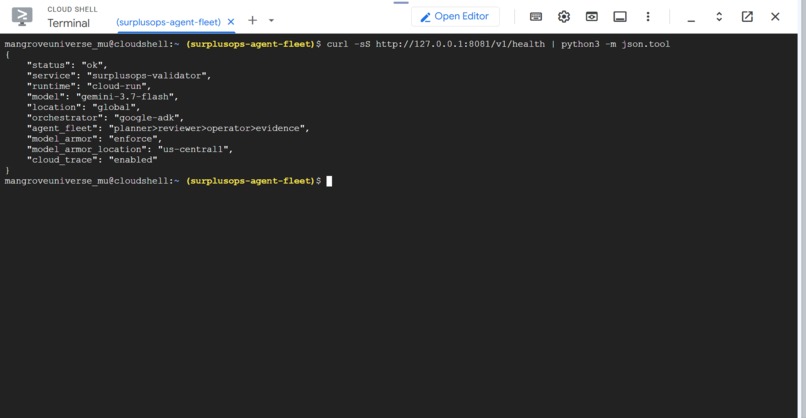The height and width of the screenshot is (418, 806).
Task: Add a new terminal tab with plus
Action: [252, 21]
